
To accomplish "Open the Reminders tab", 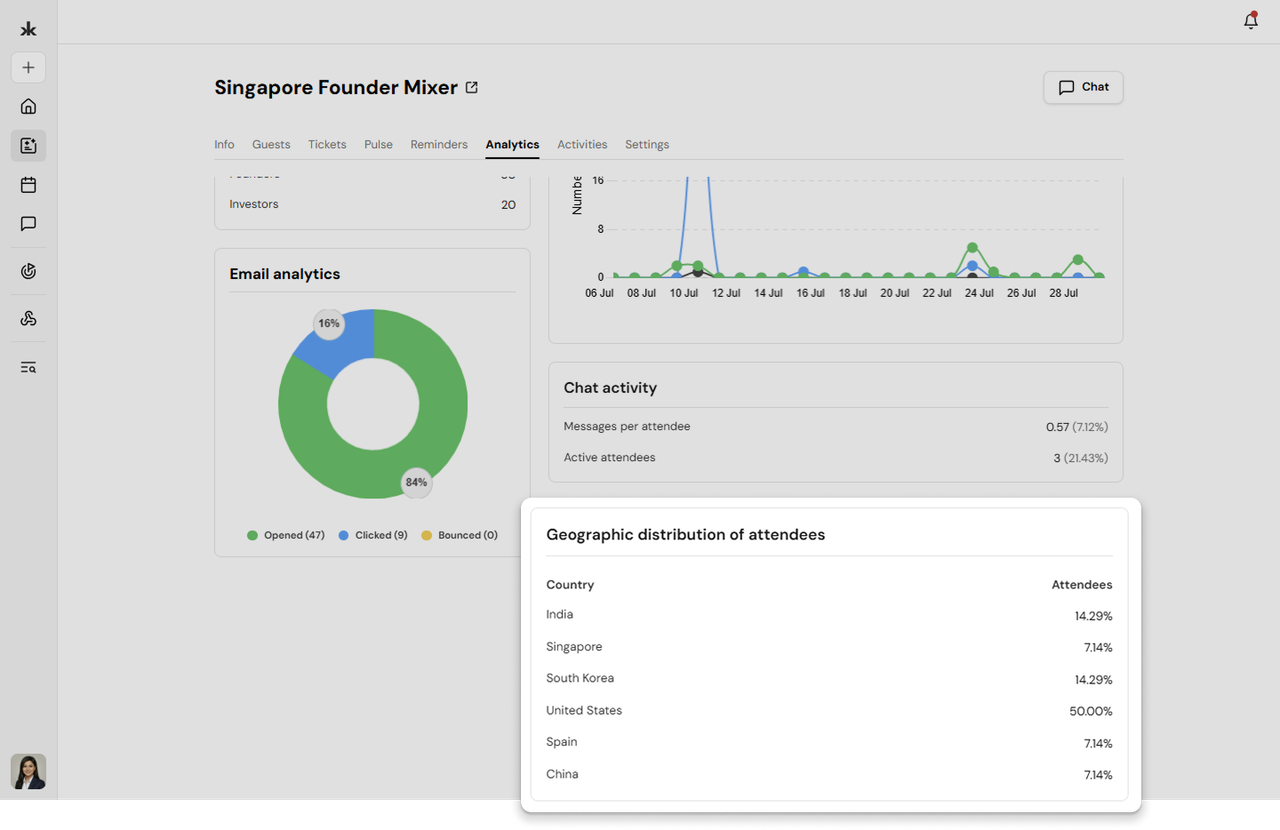I will [439, 145].
